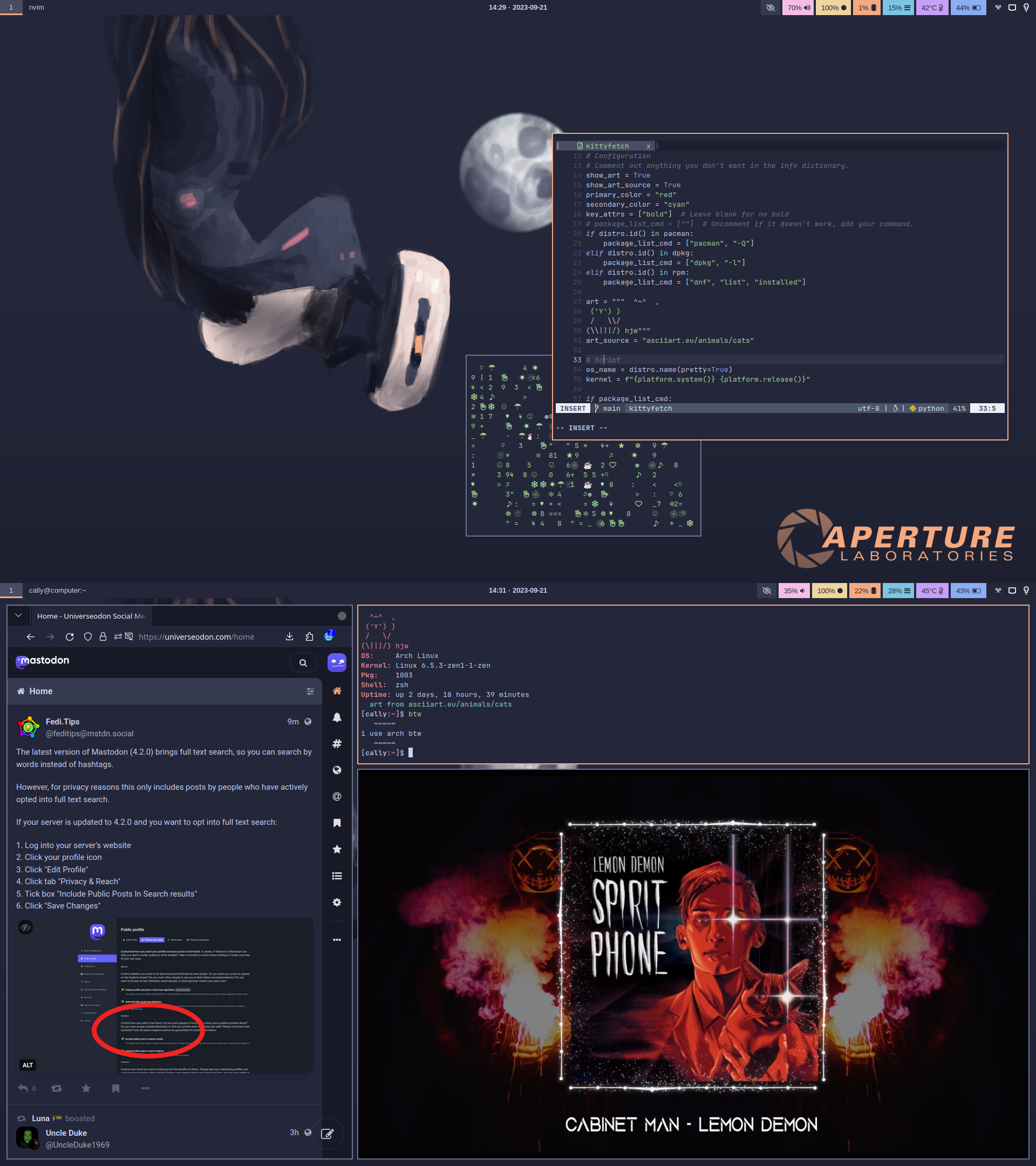1036x1166 pixels.
Task: Click the compose new post button
Action: (x=328, y=1134)
